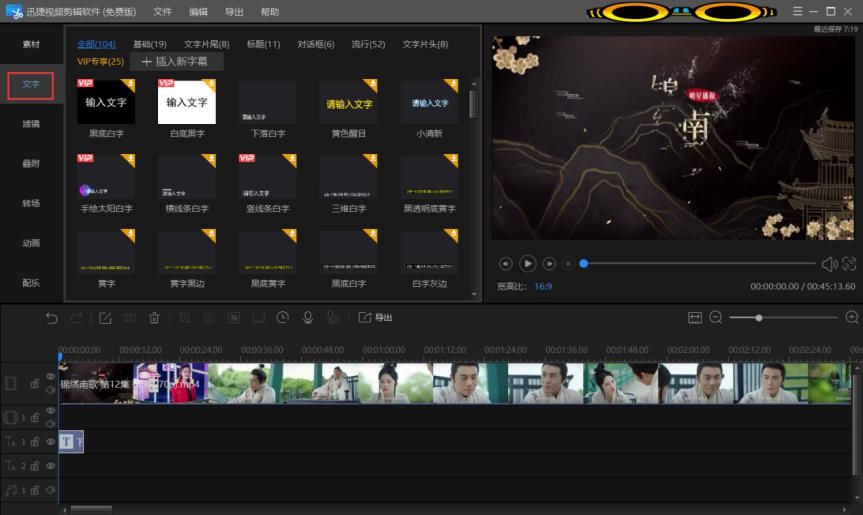Screen dimensions: 863x515
Task: Switch to 素材 sidebar panel
Action: (x=31, y=44)
